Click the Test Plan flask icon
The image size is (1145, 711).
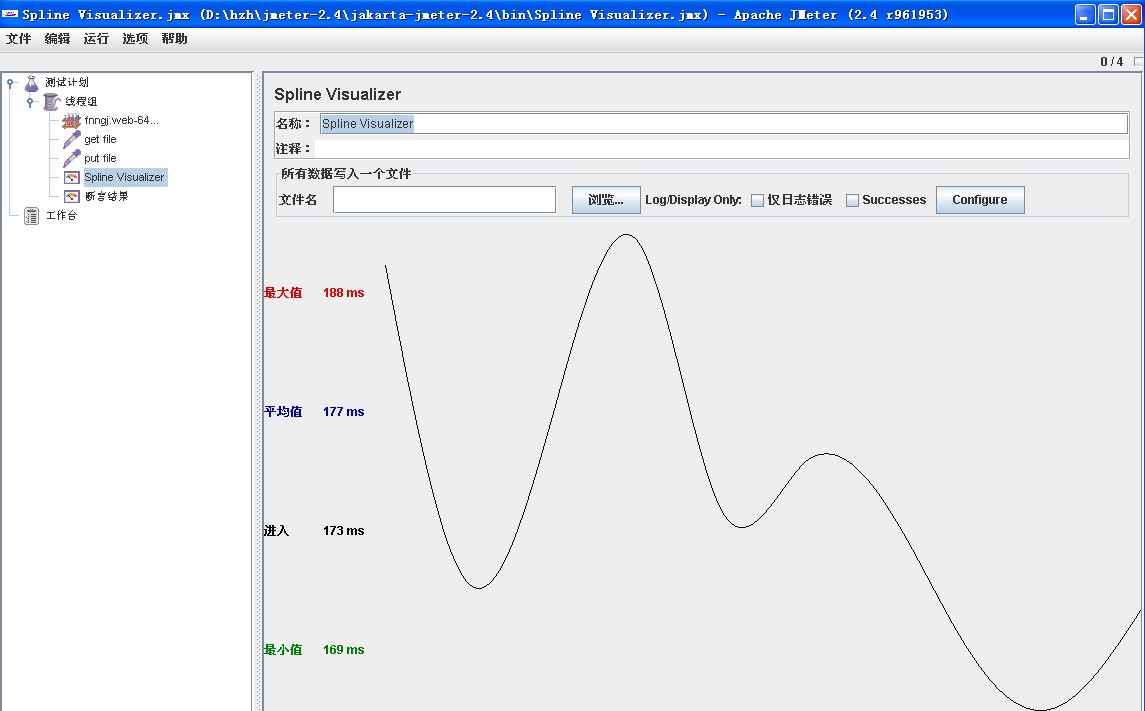31,83
